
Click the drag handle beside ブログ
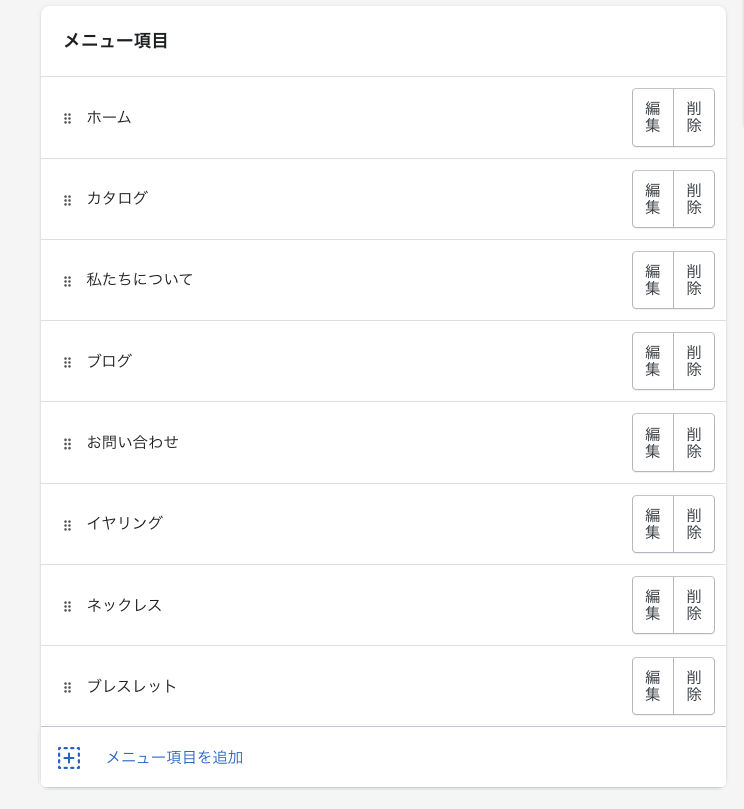(68, 362)
